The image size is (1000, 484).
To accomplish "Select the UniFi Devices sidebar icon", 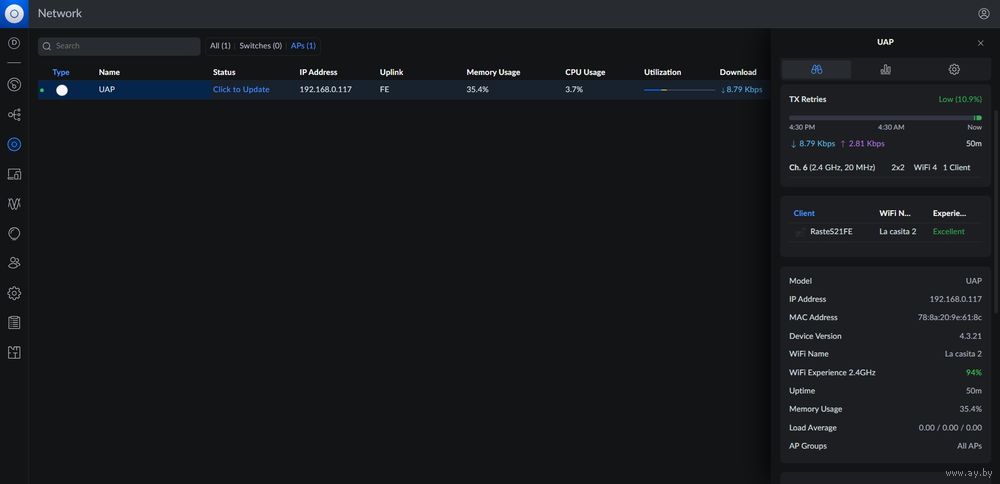I will coord(14,144).
